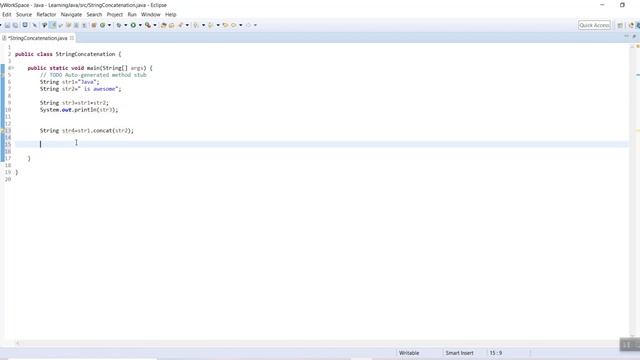Screen dimensions: 640x360
Task: Open the Navigate menu
Action: (71, 15)
